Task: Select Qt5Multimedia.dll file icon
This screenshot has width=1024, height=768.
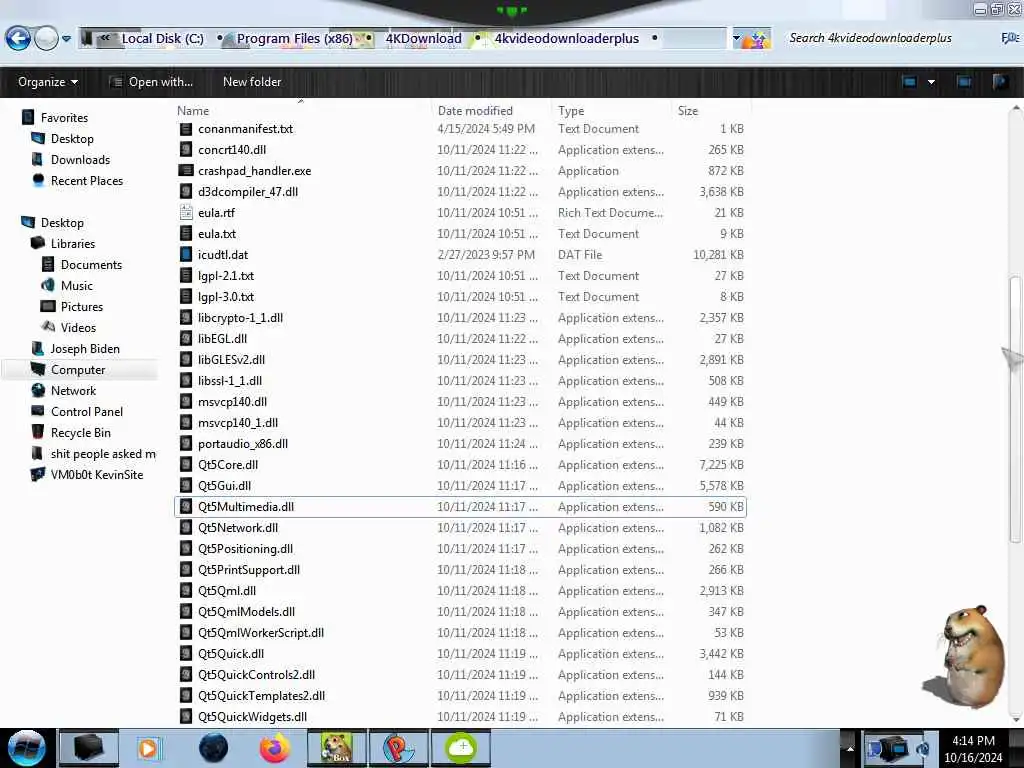Action: click(186, 507)
